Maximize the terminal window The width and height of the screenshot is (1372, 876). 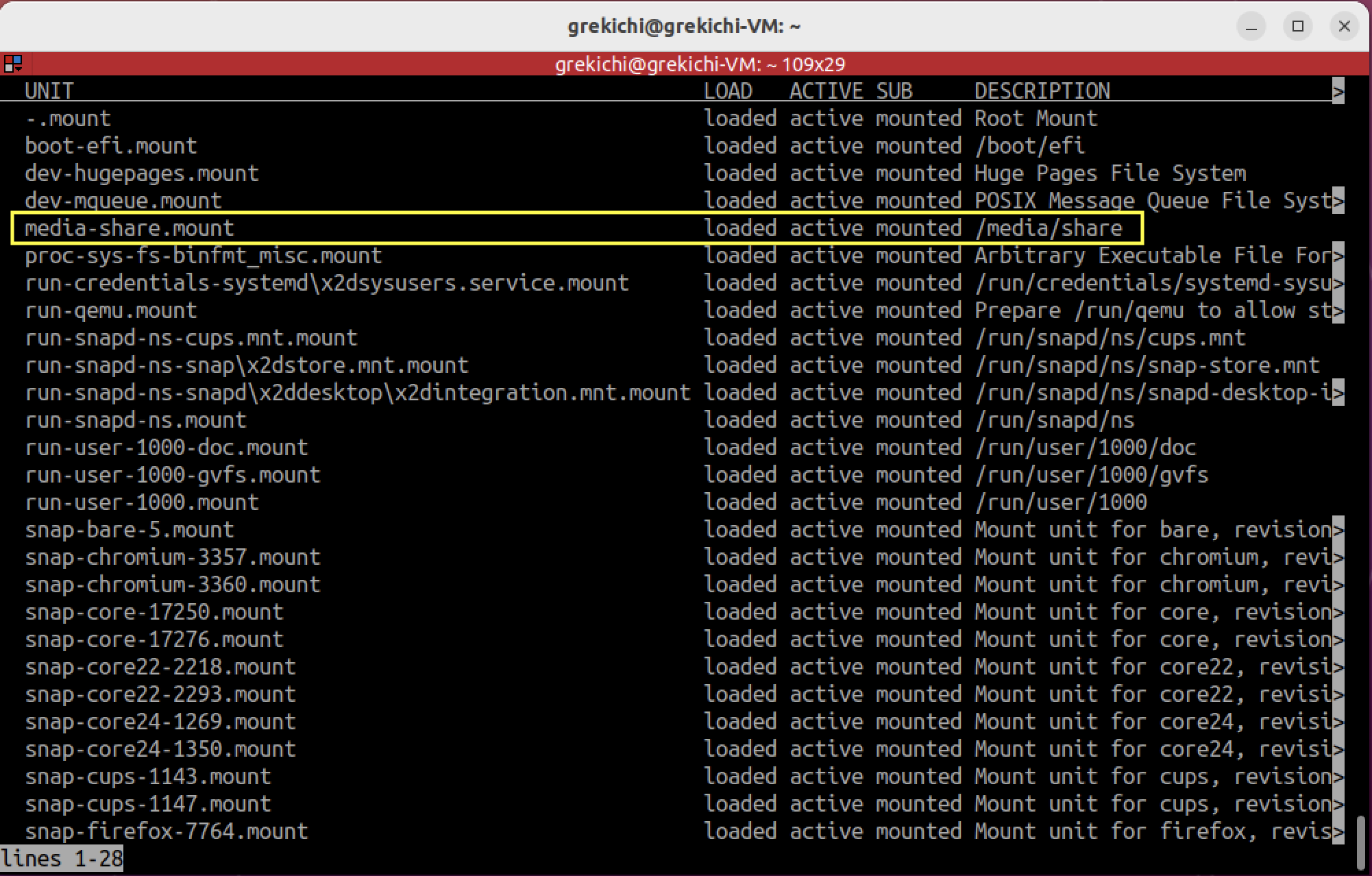[x=1297, y=27]
